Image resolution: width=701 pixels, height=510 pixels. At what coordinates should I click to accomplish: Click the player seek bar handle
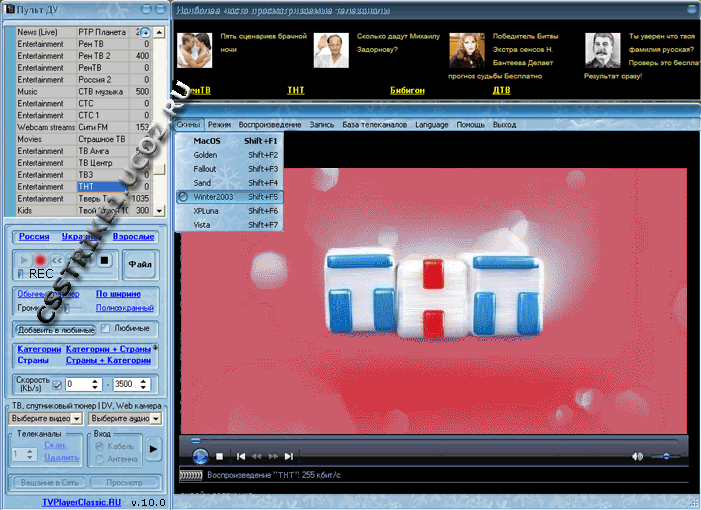[x=196, y=441]
